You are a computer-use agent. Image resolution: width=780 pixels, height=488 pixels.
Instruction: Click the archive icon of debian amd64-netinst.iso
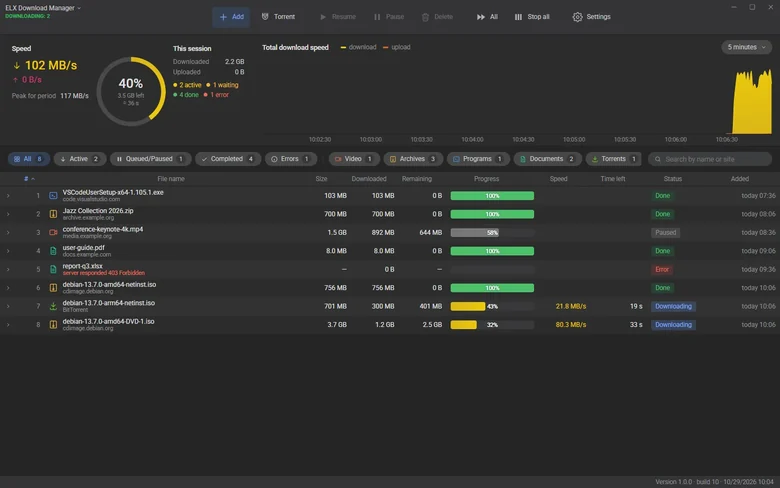53,288
